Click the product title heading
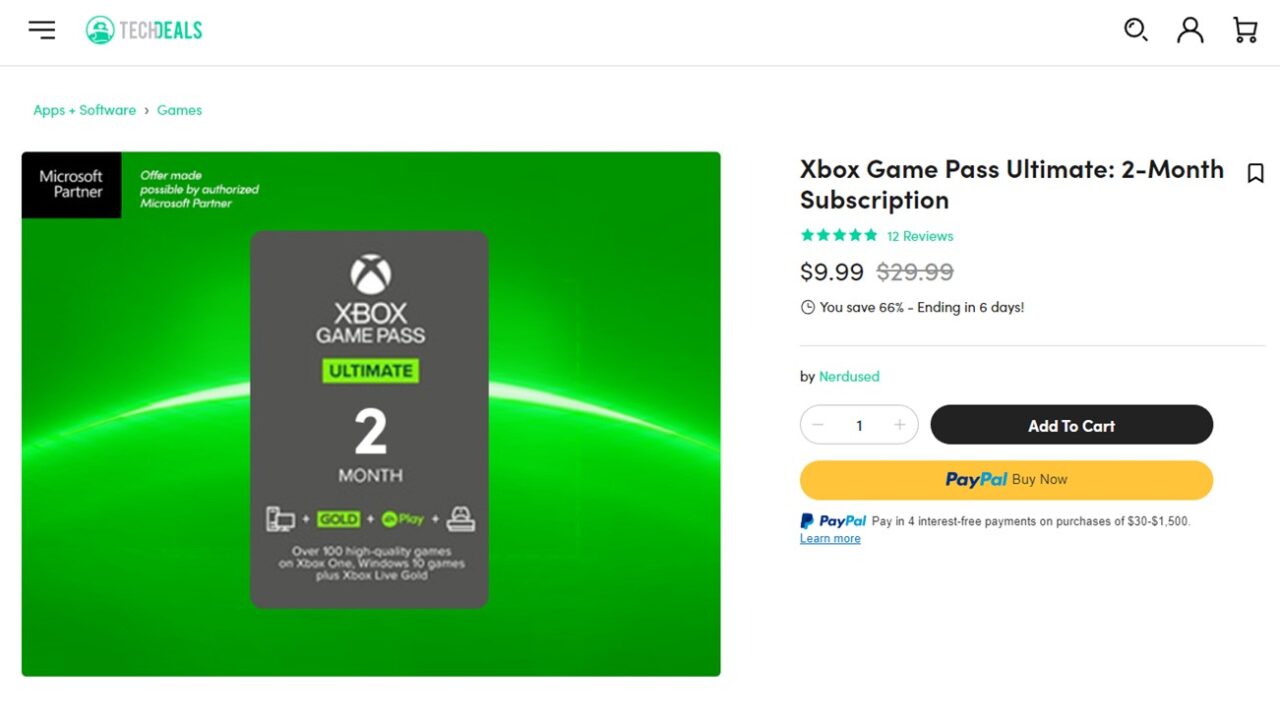 click(x=1012, y=184)
